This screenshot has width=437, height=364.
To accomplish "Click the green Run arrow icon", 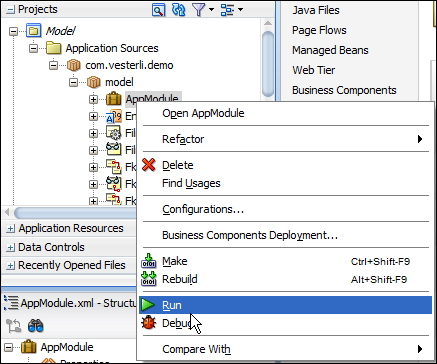I will [148, 305].
